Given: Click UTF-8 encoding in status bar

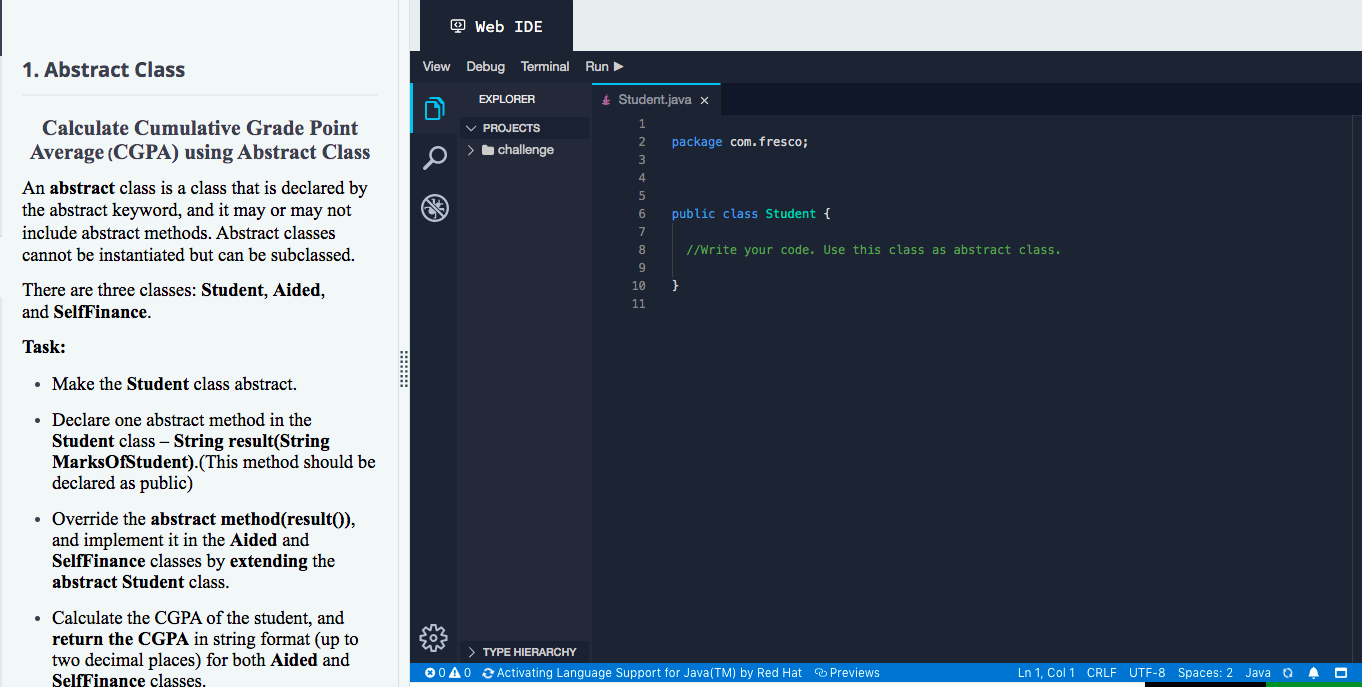Looking at the screenshot, I should 1147,672.
